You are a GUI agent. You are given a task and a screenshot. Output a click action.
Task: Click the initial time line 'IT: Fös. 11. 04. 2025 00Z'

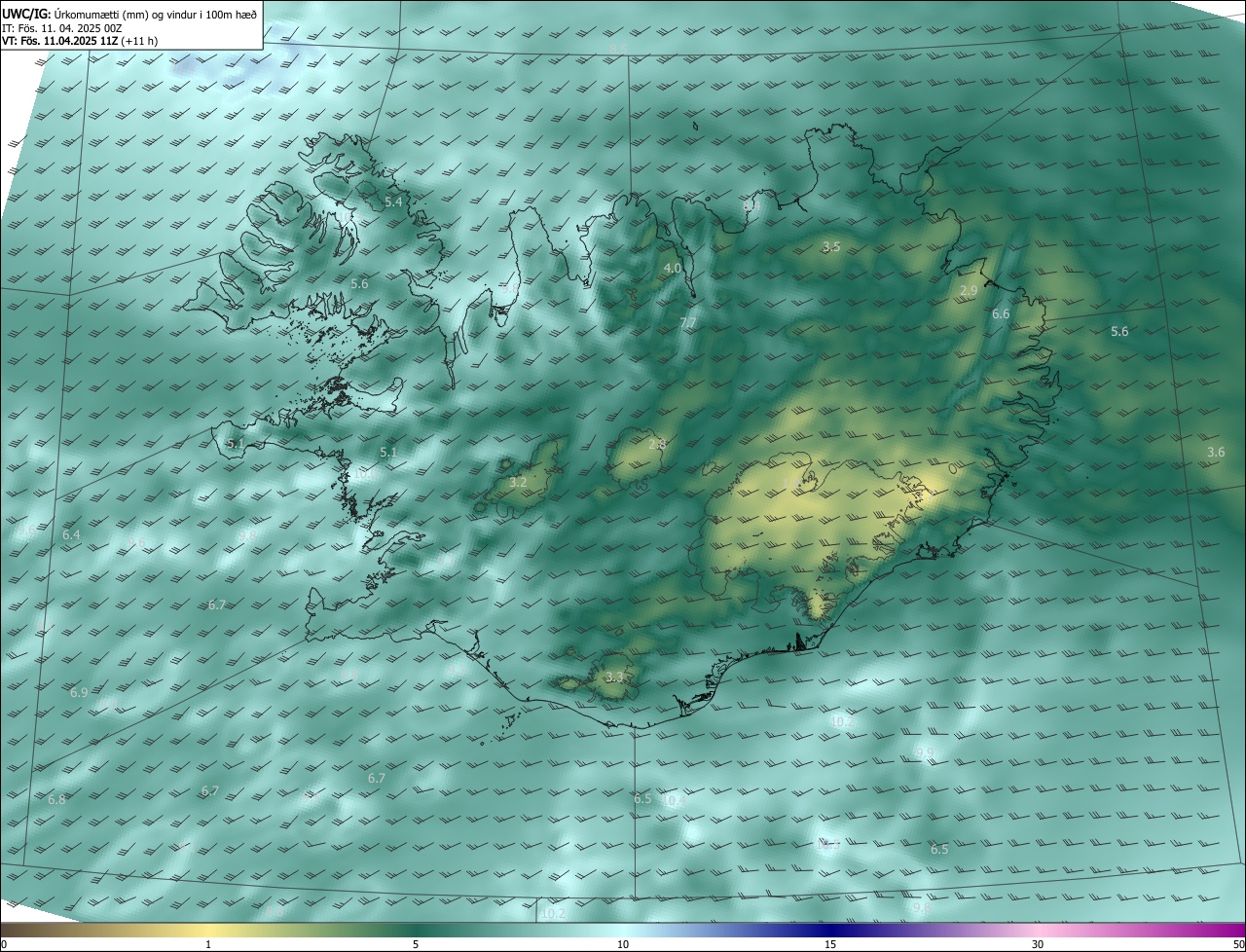61,28
